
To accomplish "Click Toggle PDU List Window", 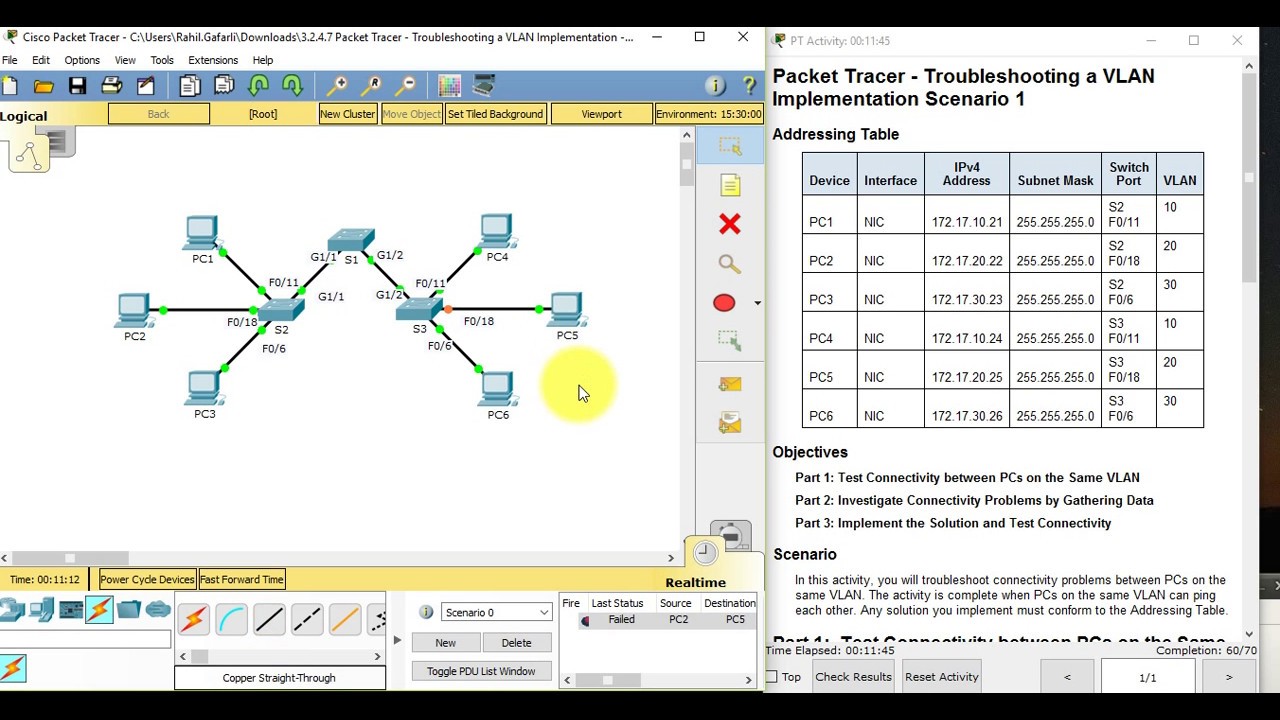I will tap(481, 671).
